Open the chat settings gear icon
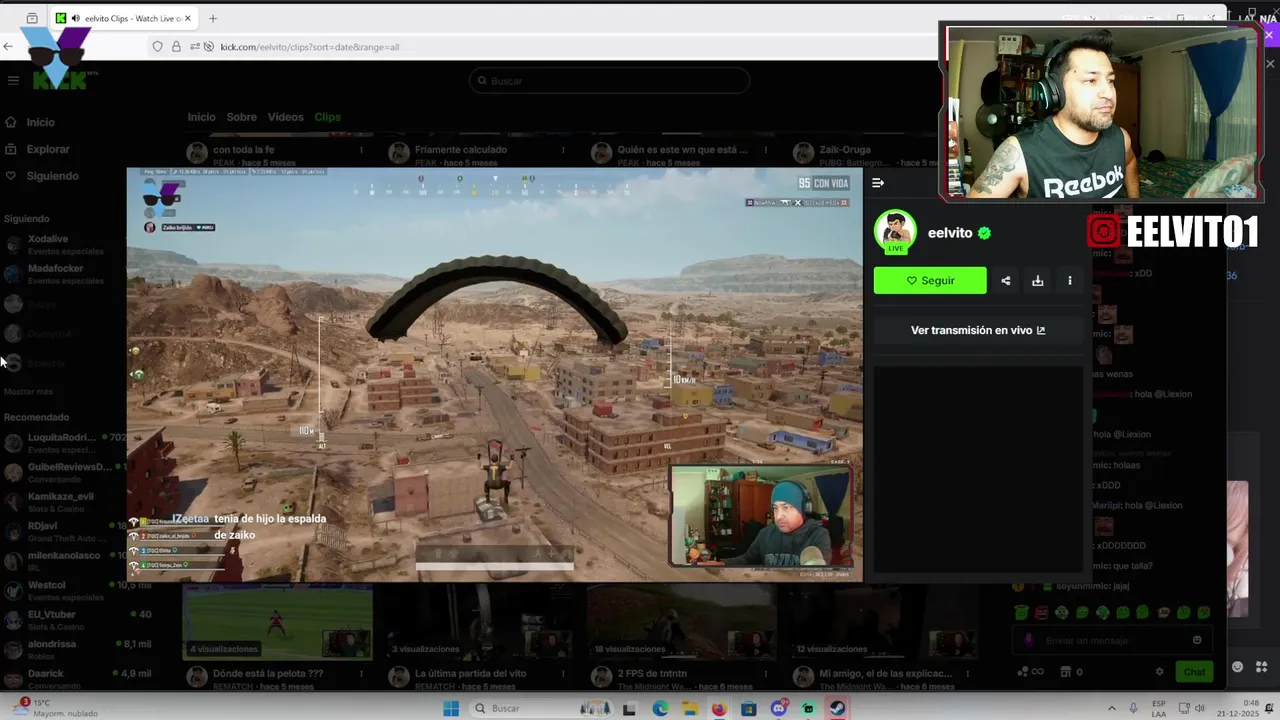This screenshot has height=720, width=1280. click(x=1160, y=672)
